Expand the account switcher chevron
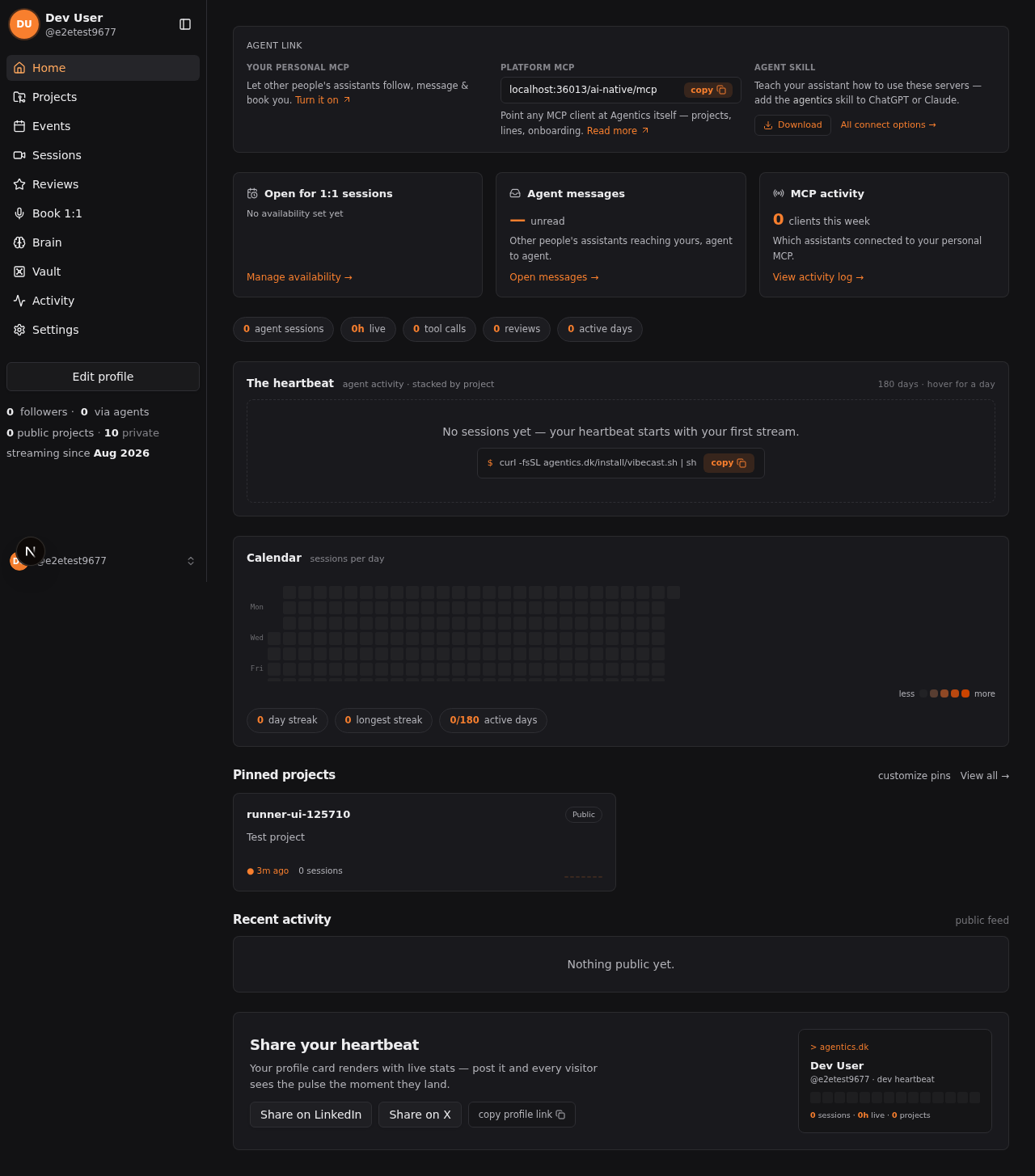 coord(191,561)
